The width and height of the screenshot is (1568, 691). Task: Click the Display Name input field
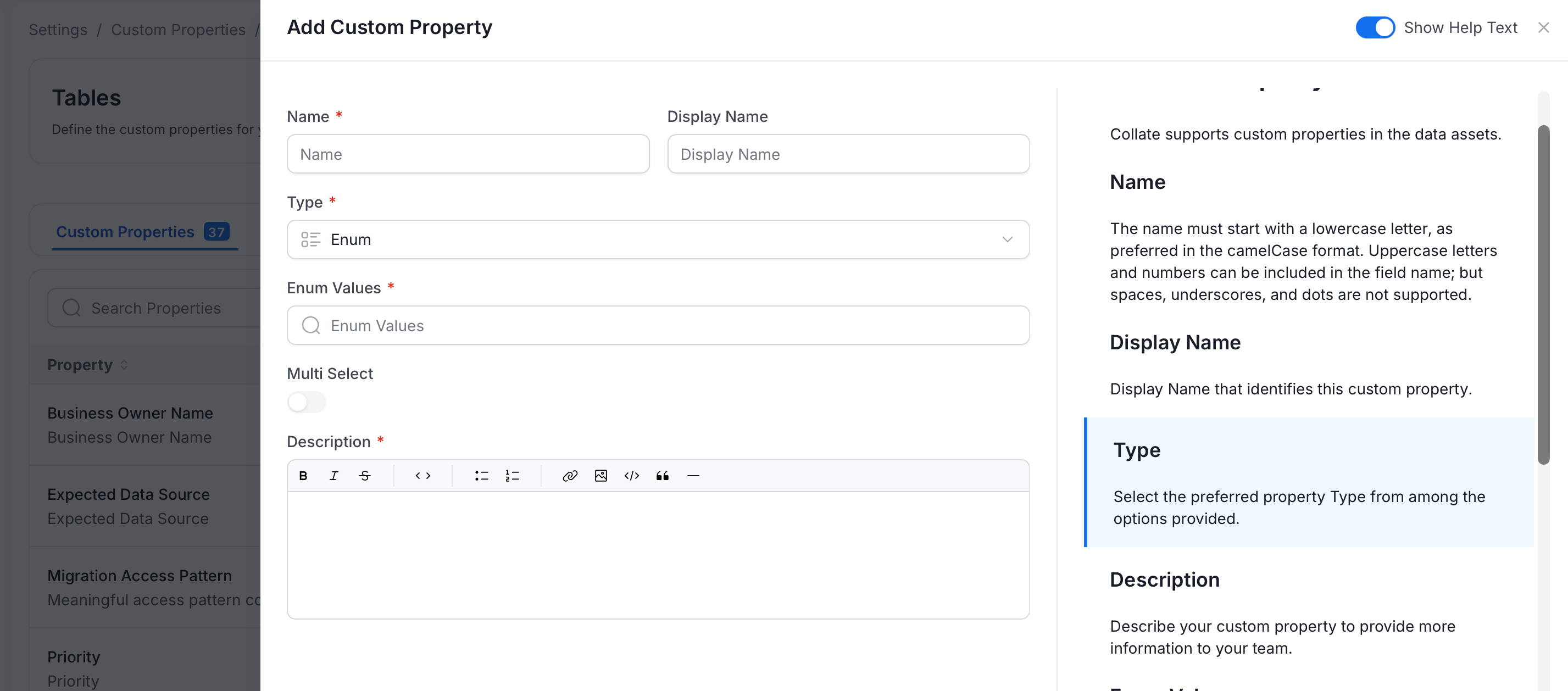coord(848,154)
